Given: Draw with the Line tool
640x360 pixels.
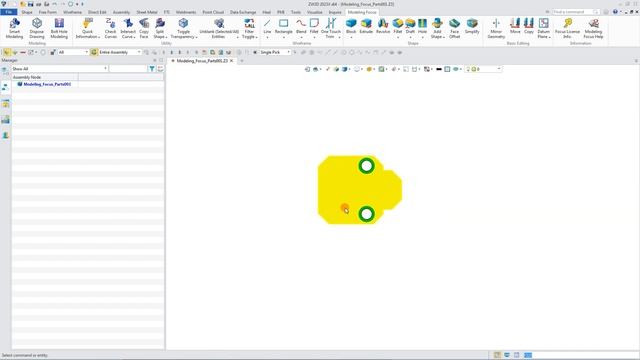Looking at the screenshot, I should [x=267, y=28].
